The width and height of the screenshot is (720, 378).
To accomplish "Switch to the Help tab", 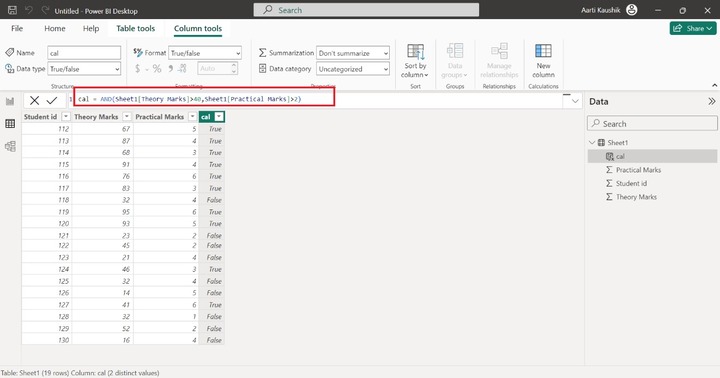I will [91, 28].
